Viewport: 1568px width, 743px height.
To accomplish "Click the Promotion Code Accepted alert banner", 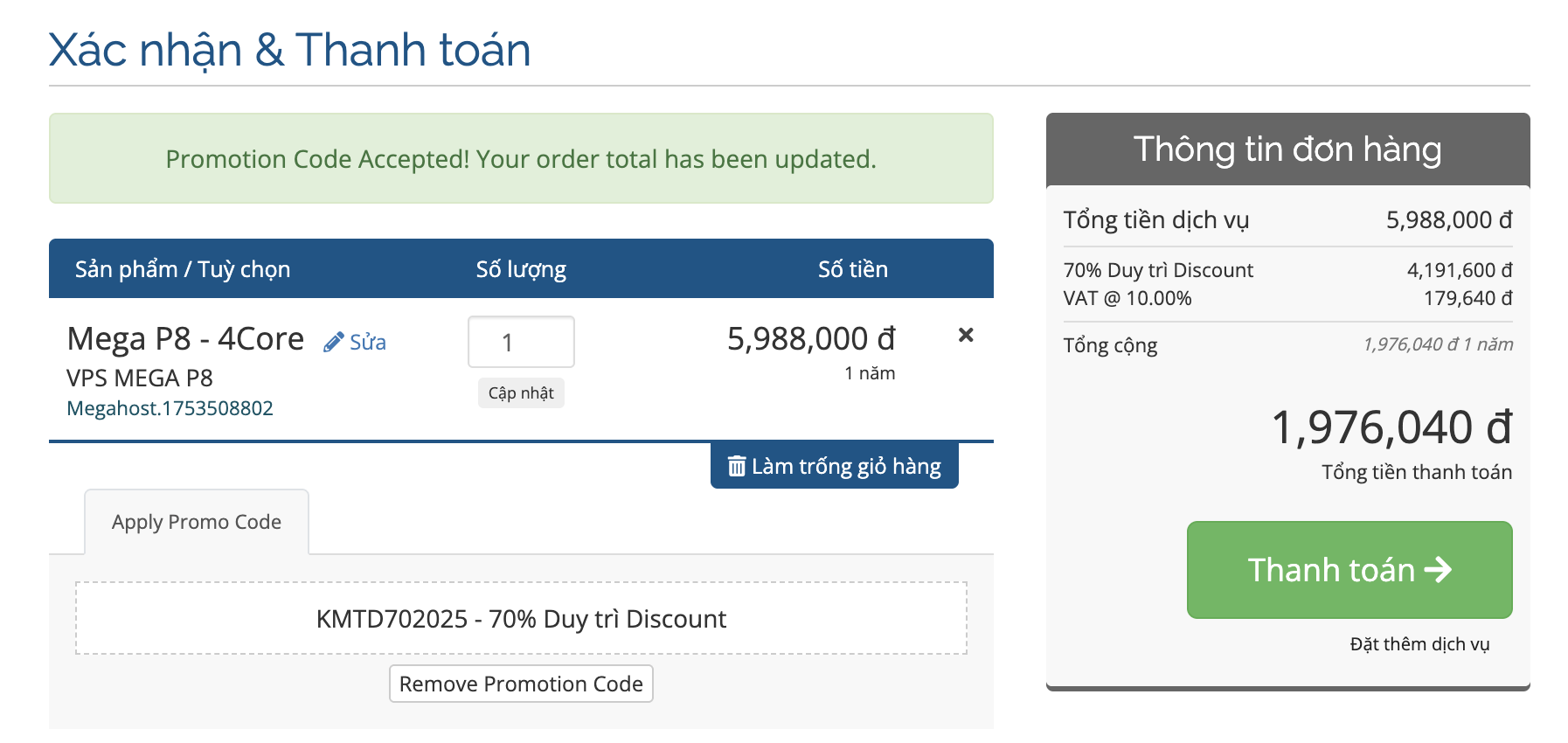I will click(521, 158).
